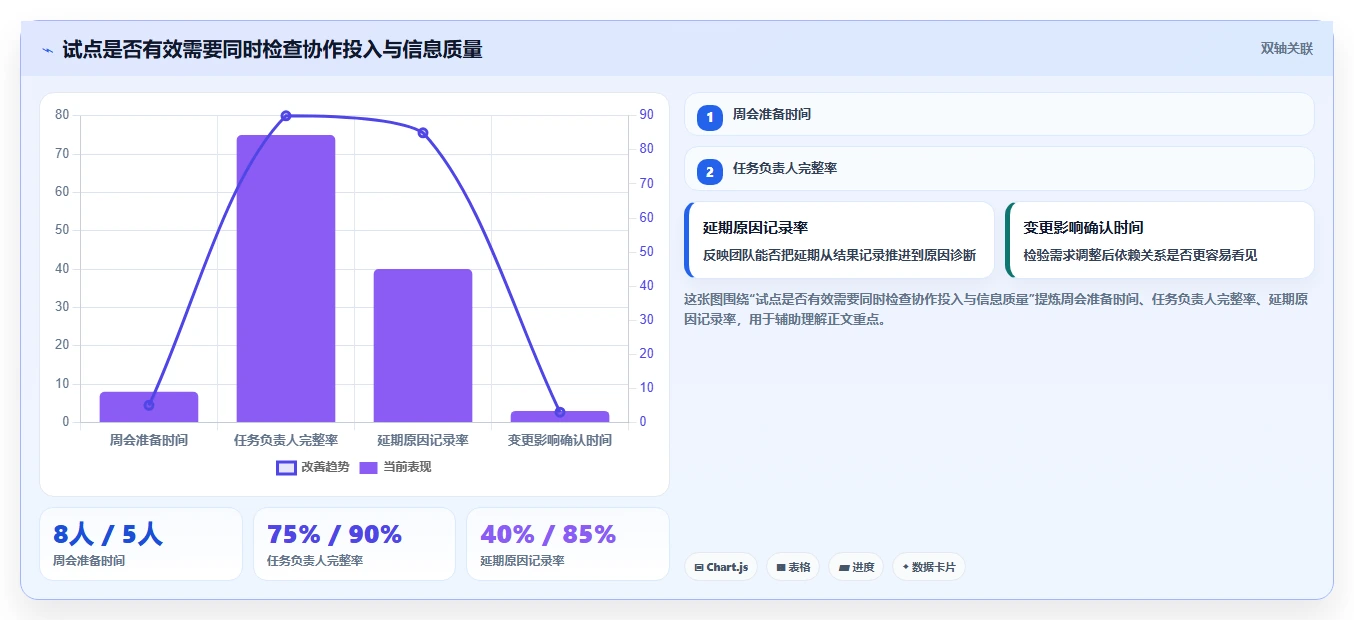Click the 周会准备时间 x-axis label
The image size is (1354, 620).
coord(149,440)
